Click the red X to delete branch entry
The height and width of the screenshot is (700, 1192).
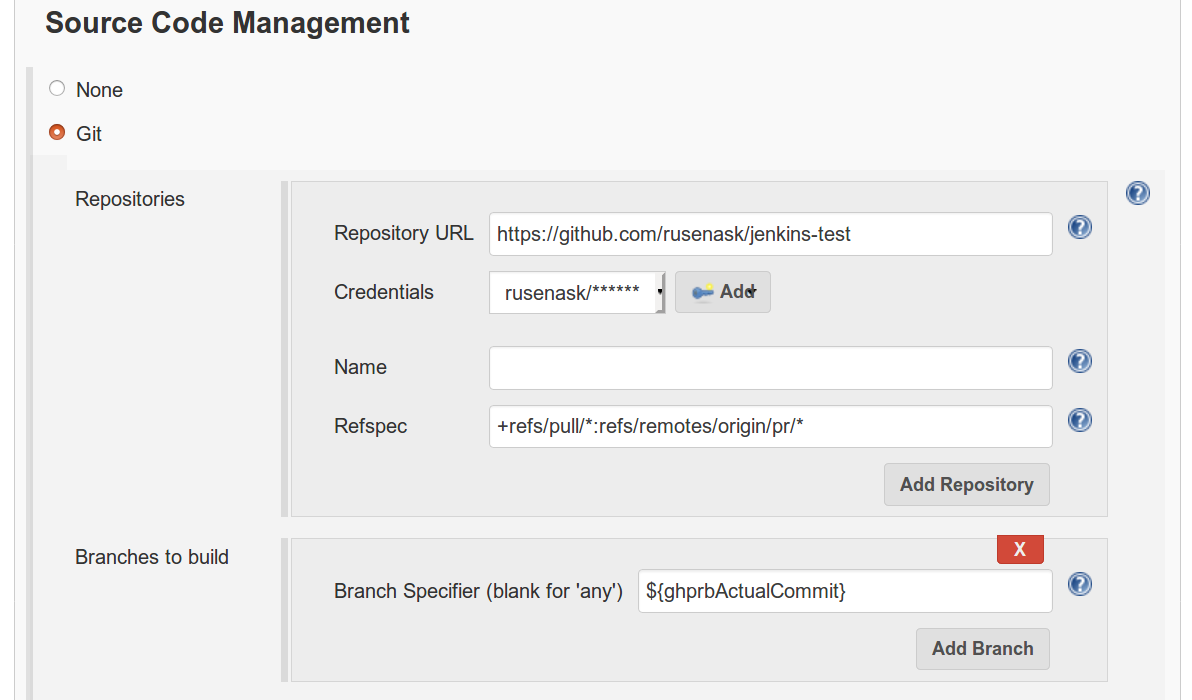point(1020,549)
